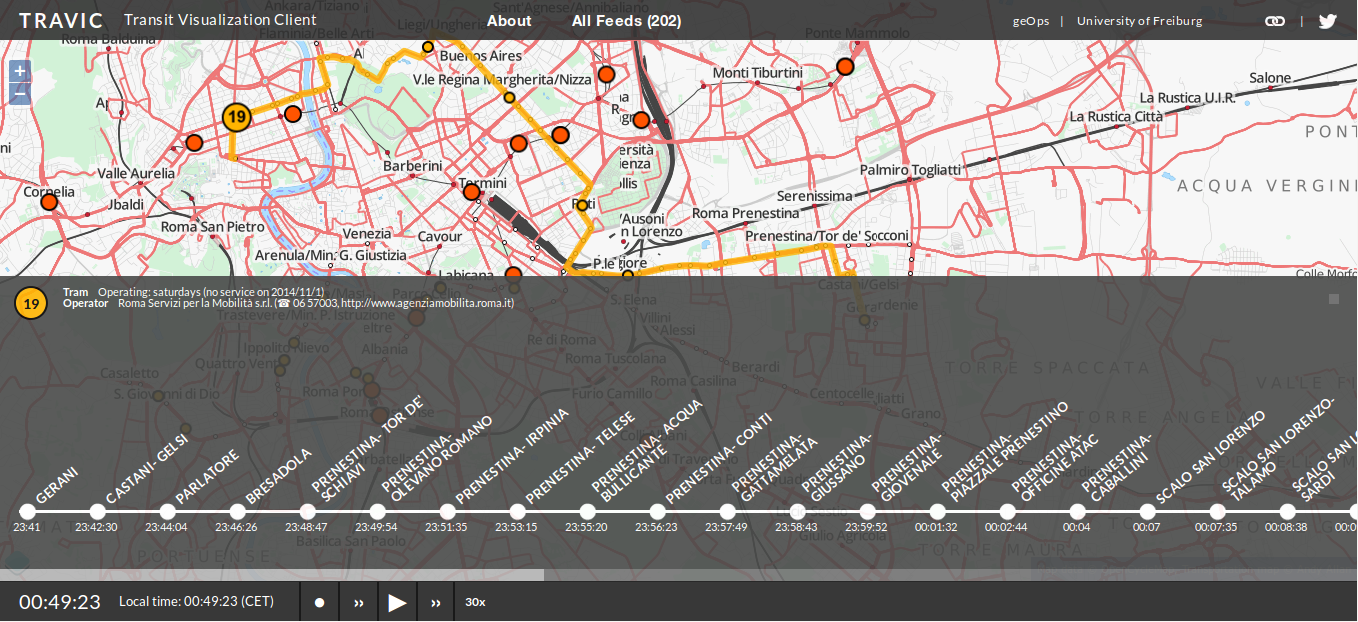Select PRENESTINA-IRPINIA stop marker

tap(447, 511)
